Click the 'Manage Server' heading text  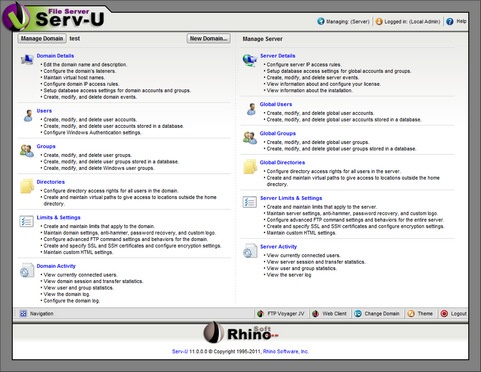point(262,39)
